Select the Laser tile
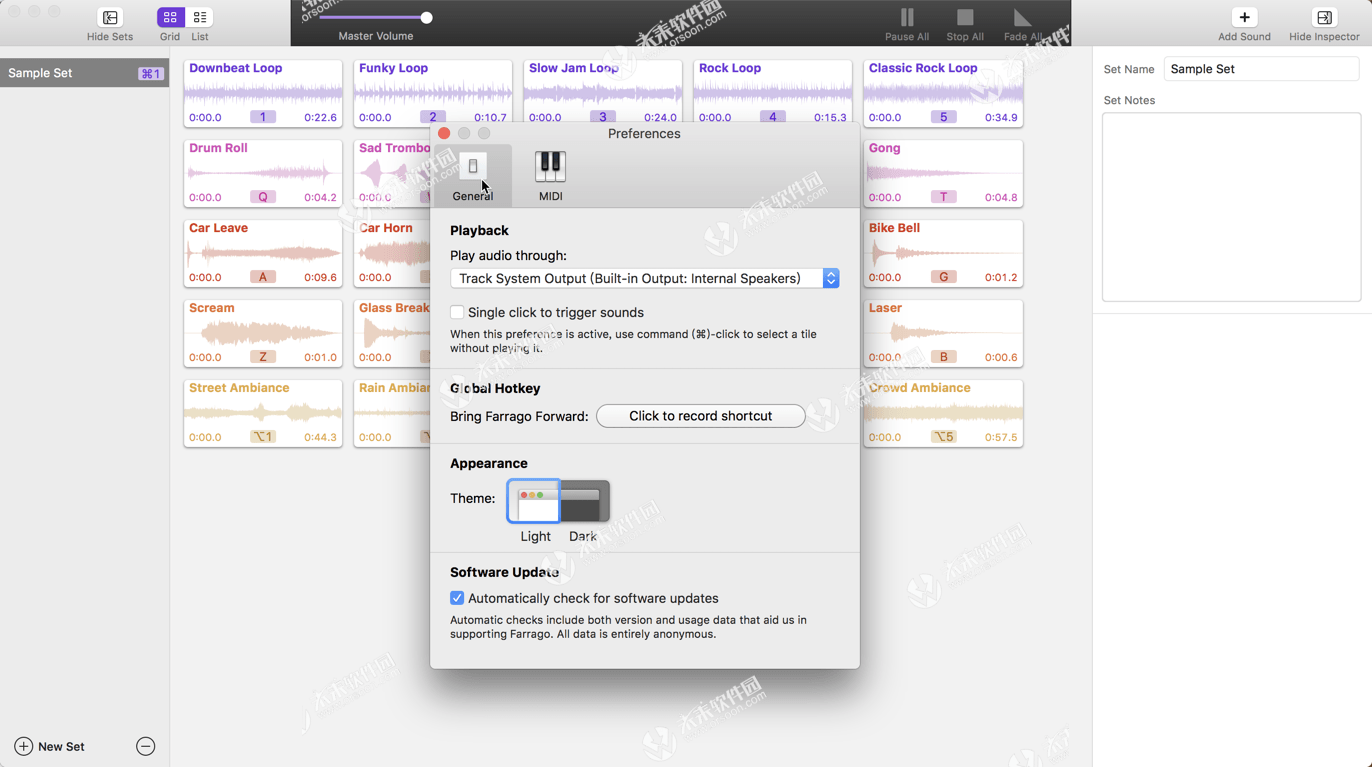The width and height of the screenshot is (1372, 767). click(x=943, y=333)
